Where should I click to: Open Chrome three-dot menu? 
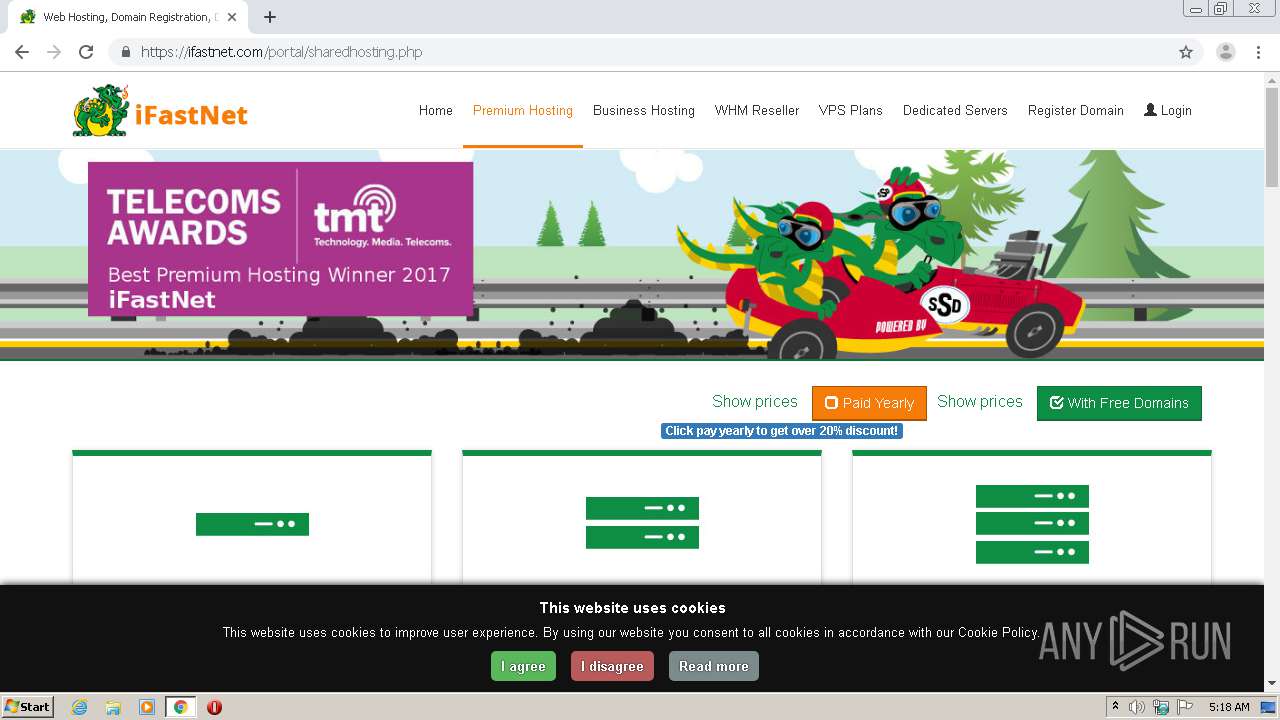pos(1258,52)
